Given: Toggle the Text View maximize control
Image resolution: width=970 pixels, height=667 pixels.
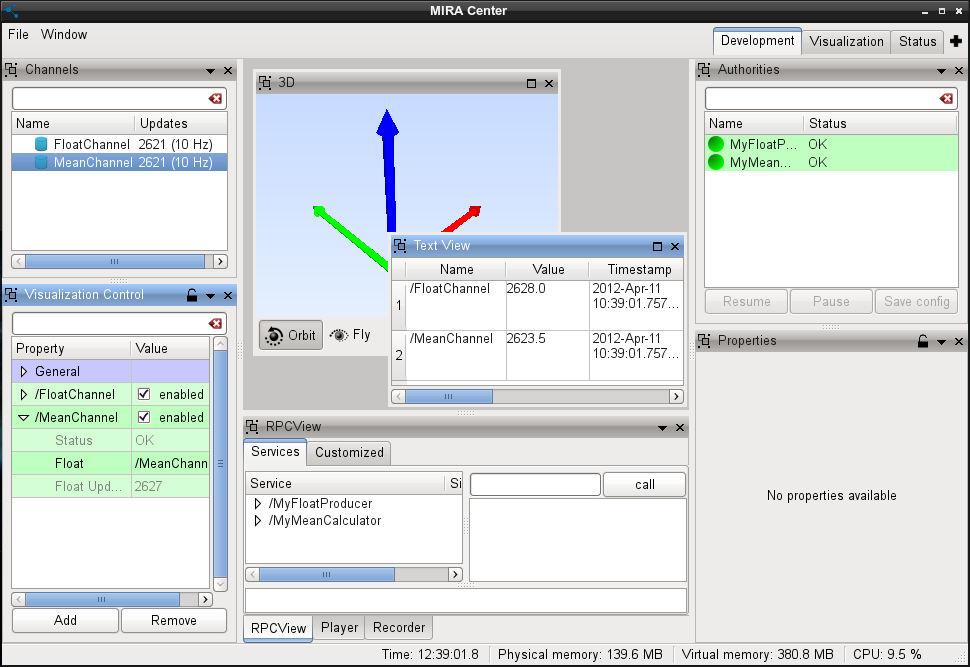Looking at the screenshot, I should 657,245.
